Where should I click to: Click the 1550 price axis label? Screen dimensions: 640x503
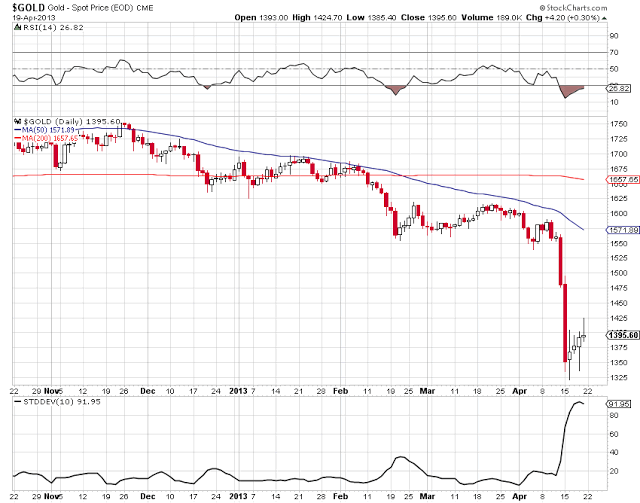pos(619,243)
